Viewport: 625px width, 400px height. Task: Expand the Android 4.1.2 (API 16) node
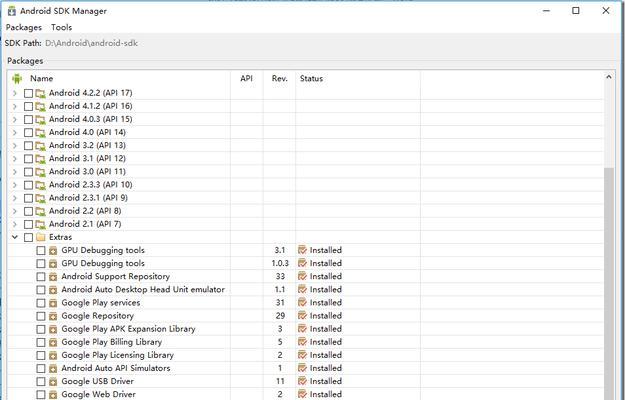(x=15, y=106)
